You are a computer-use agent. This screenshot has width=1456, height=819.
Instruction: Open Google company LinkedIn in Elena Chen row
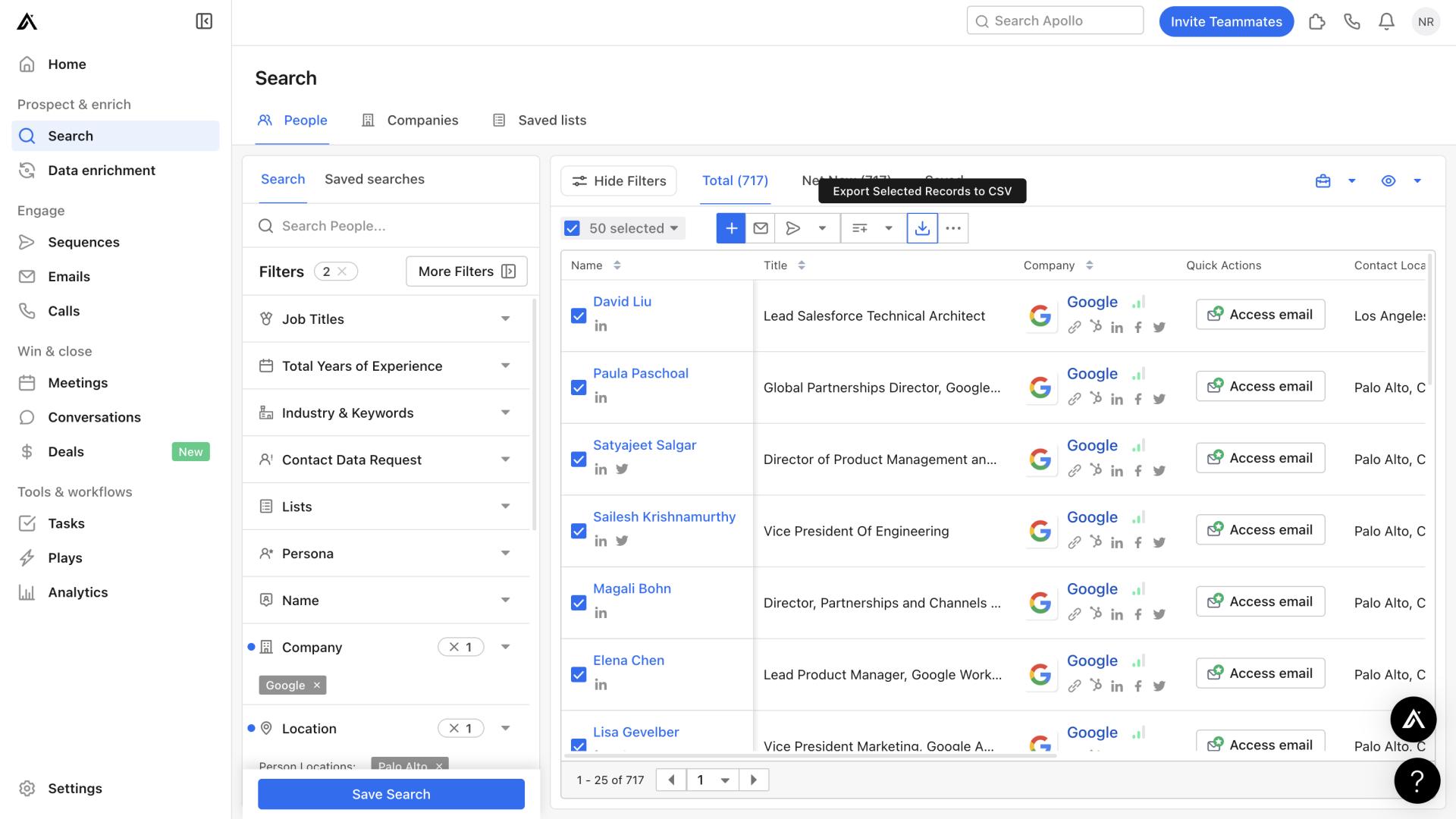click(1117, 686)
